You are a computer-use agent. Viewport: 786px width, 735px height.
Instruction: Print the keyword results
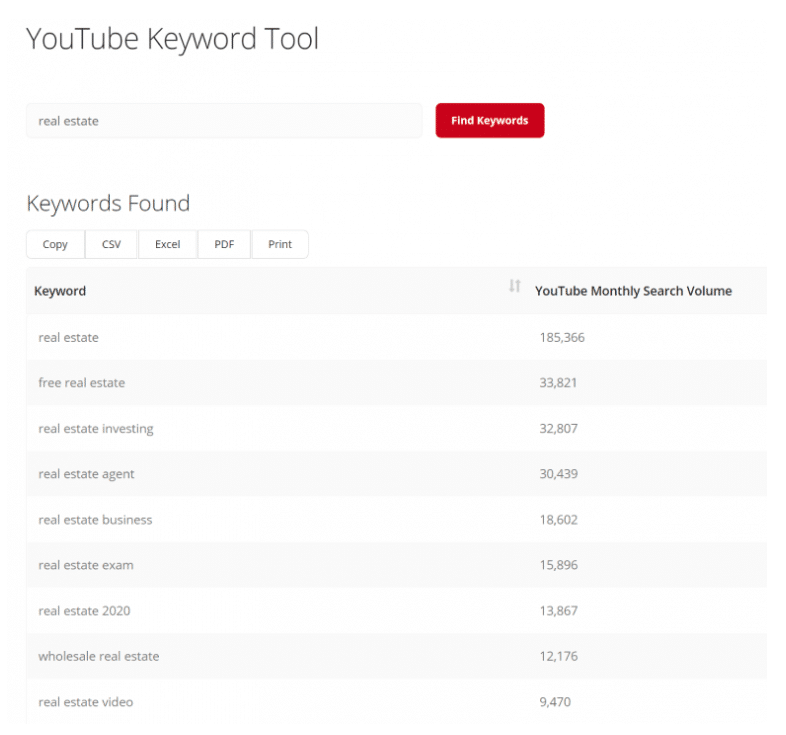pyautogui.click(x=280, y=244)
